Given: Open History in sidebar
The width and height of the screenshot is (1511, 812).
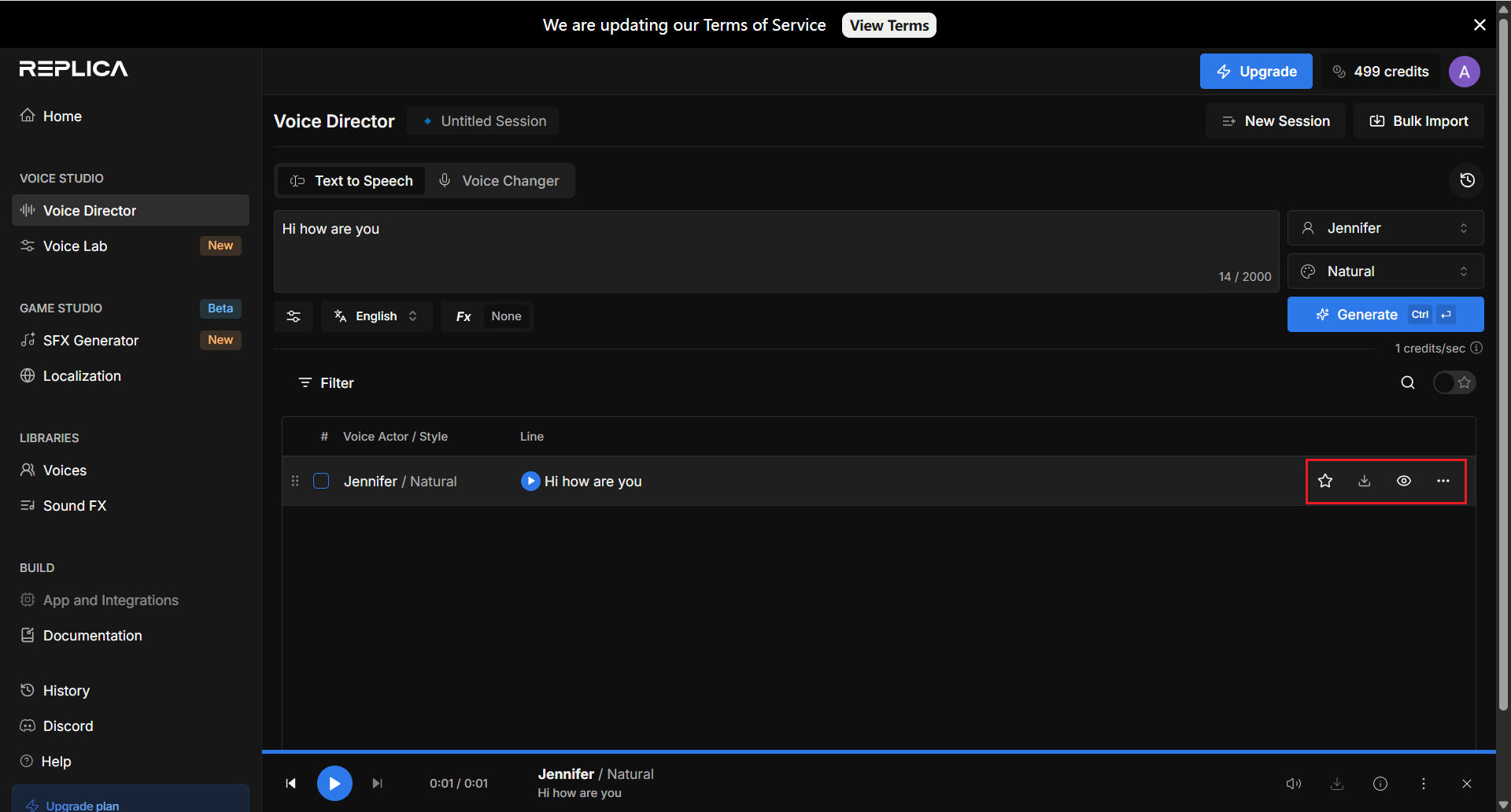Looking at the screenshot, I should pyautogui.click(x=131, y=690).
